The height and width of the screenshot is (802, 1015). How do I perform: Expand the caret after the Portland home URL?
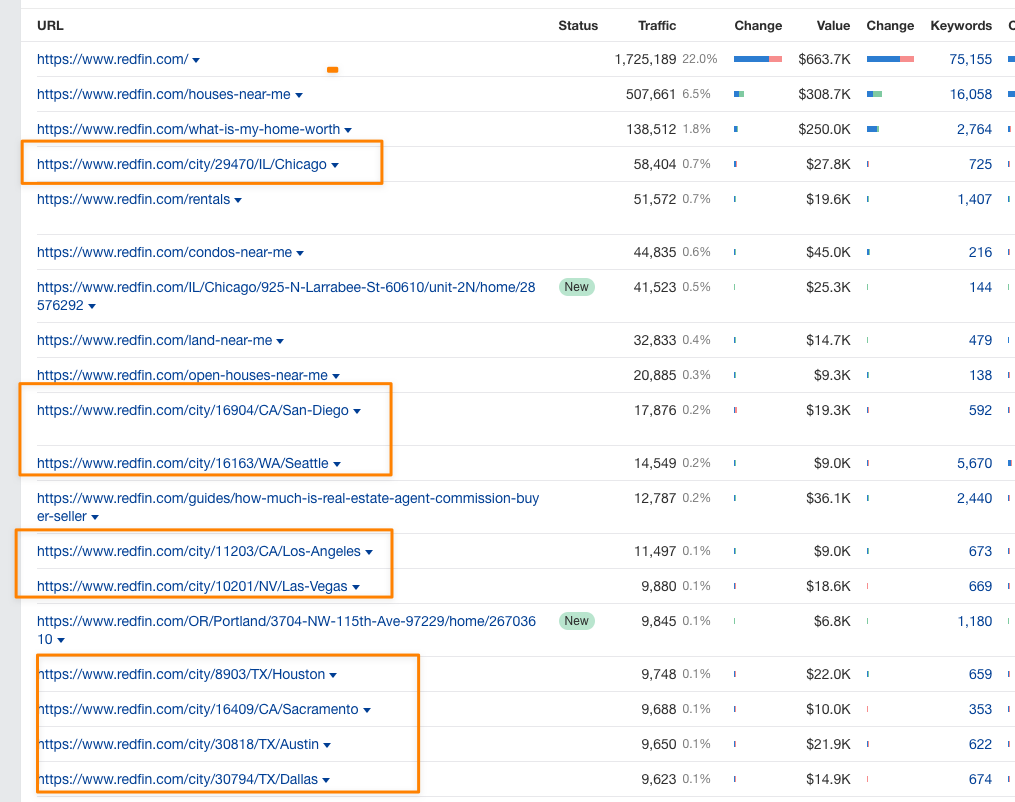point(61,640)
